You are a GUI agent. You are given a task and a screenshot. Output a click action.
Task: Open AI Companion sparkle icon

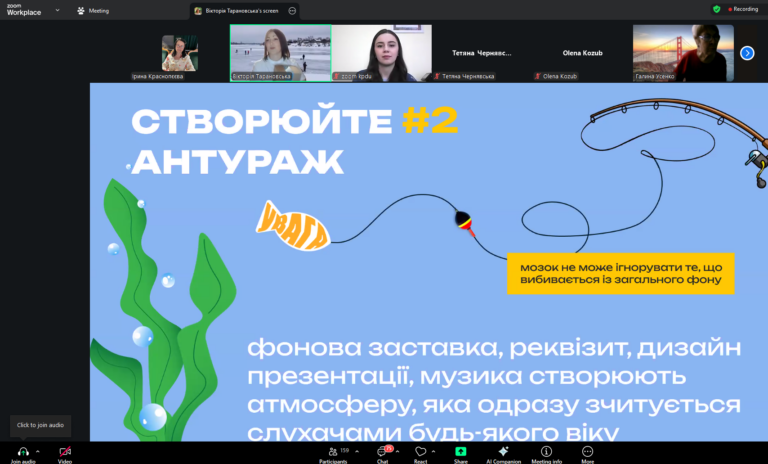pyautogui.click(x=503, y=451)
